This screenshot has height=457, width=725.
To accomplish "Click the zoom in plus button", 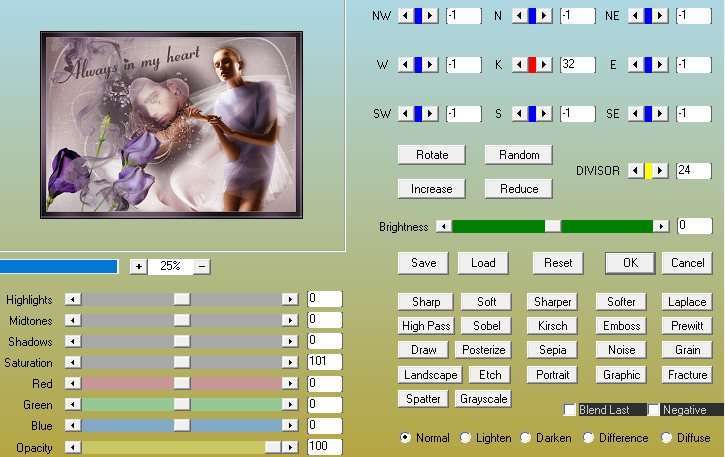I will click(x=138, y=266).
